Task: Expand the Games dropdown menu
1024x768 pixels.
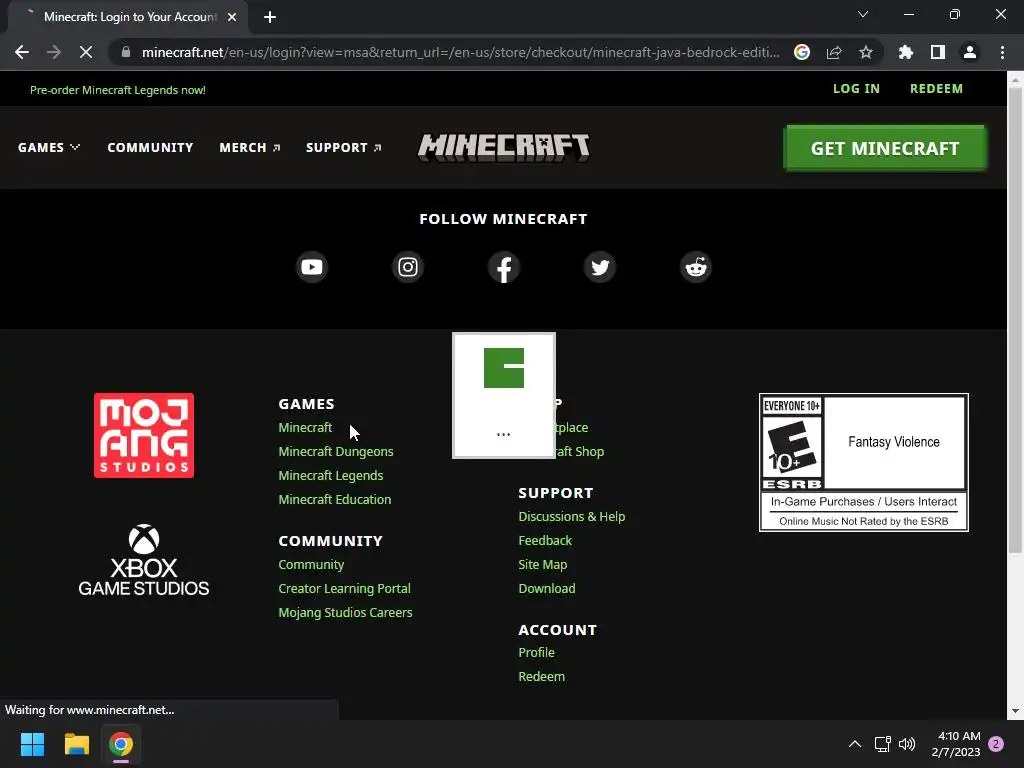Action: tap(49, 148)
